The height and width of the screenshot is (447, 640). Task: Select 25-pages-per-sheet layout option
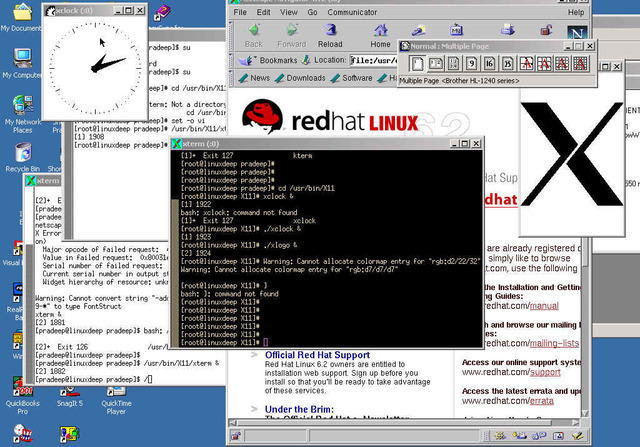click(507, 64)
